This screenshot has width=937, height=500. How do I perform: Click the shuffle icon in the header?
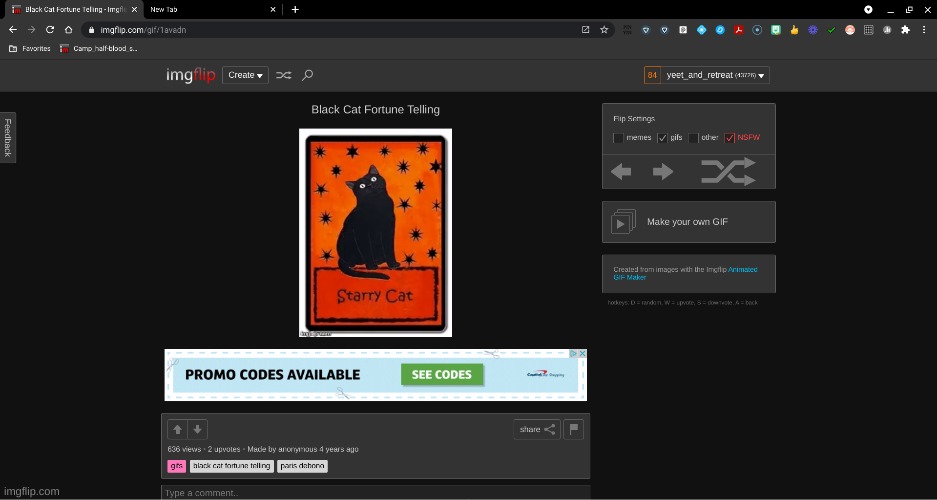coord(283,75)
